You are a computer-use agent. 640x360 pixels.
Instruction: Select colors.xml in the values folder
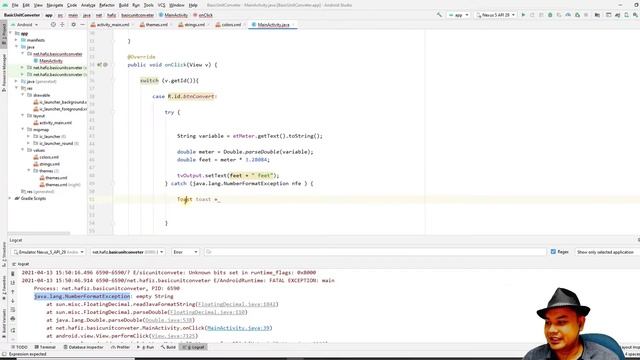point(46,157)
